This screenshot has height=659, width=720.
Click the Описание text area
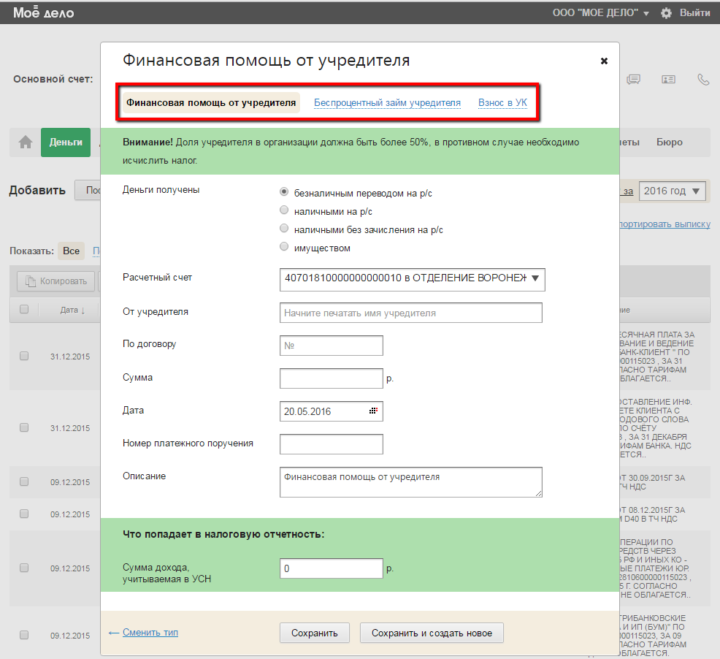(x=411, y=482)
